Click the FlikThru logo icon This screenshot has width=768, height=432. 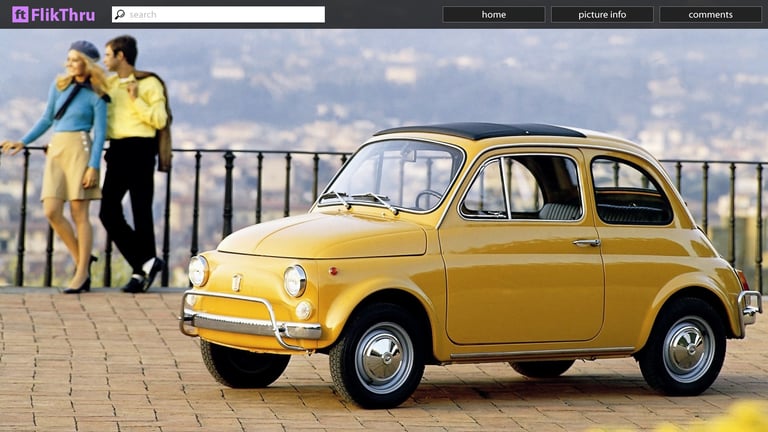[20, 15]
